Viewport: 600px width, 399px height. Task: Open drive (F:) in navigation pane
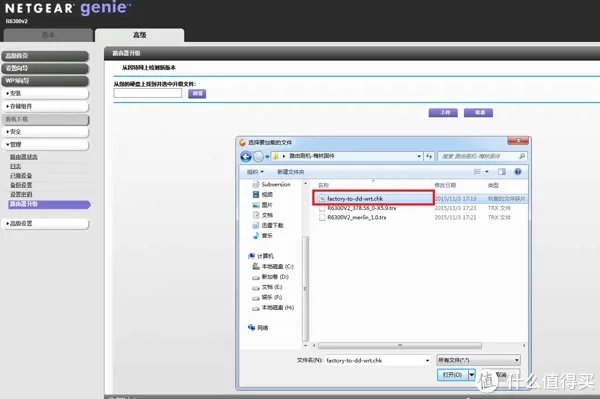(x=267, y=297)
